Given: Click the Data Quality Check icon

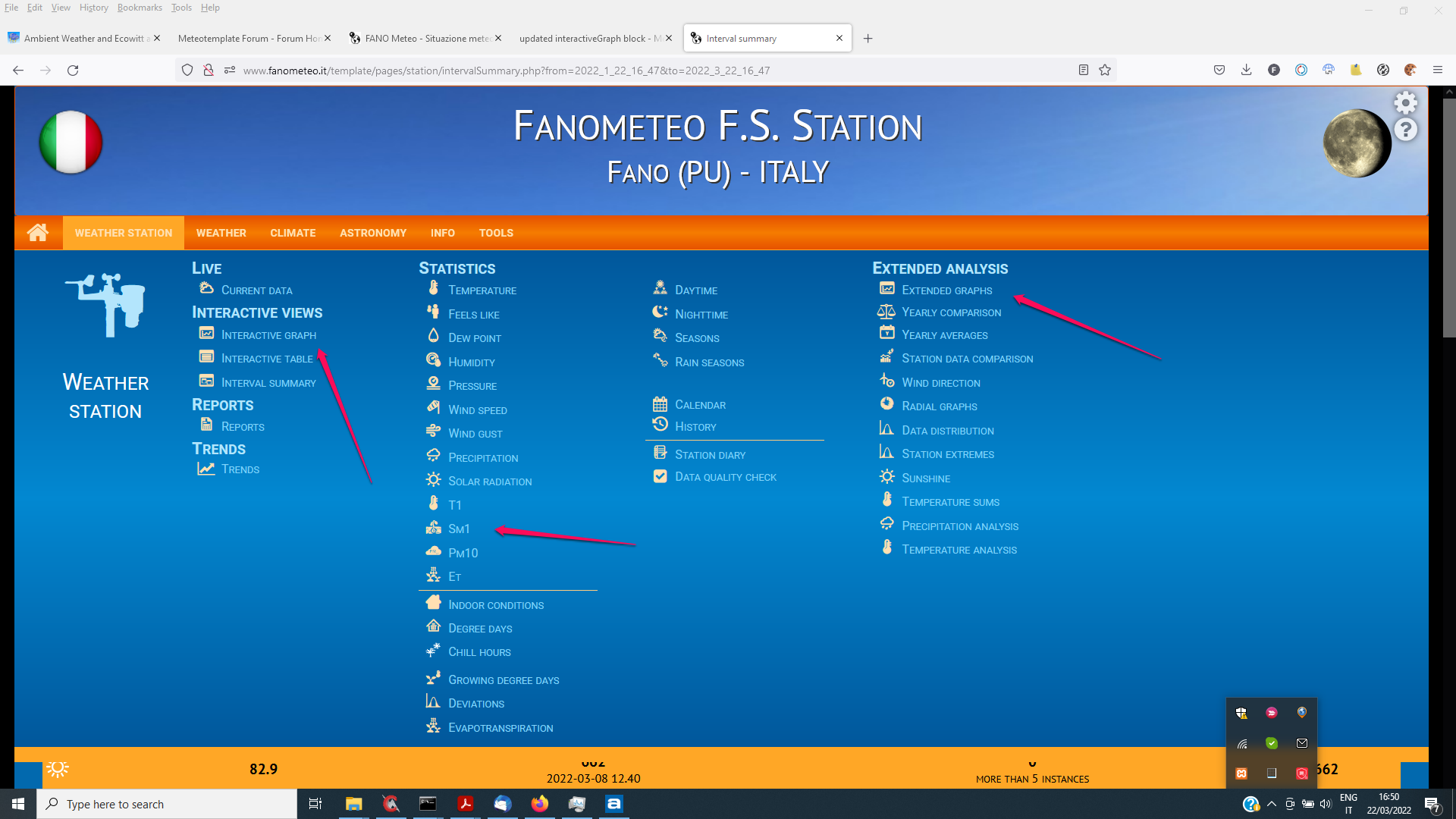Looking at the screenshot, I should (660, 476).
